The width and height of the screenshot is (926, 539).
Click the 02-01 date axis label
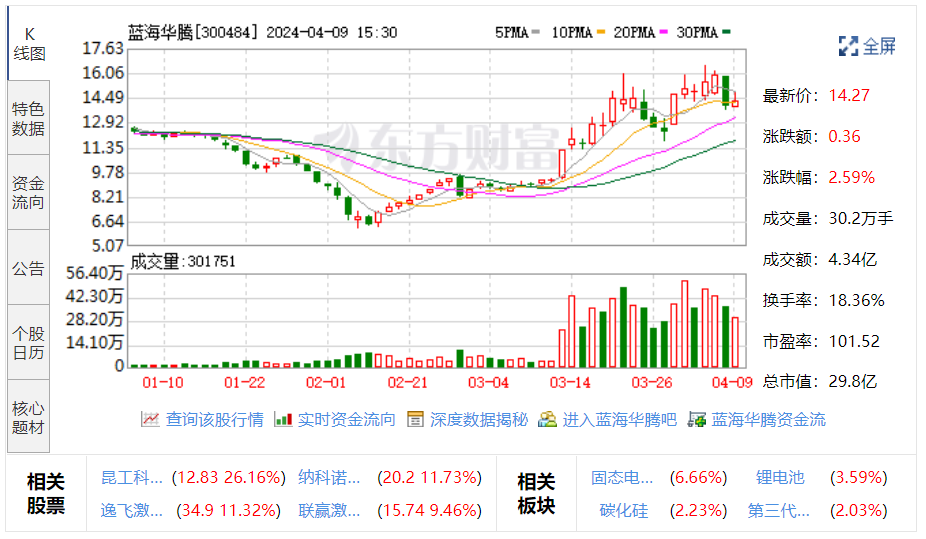tap(325, 383)
